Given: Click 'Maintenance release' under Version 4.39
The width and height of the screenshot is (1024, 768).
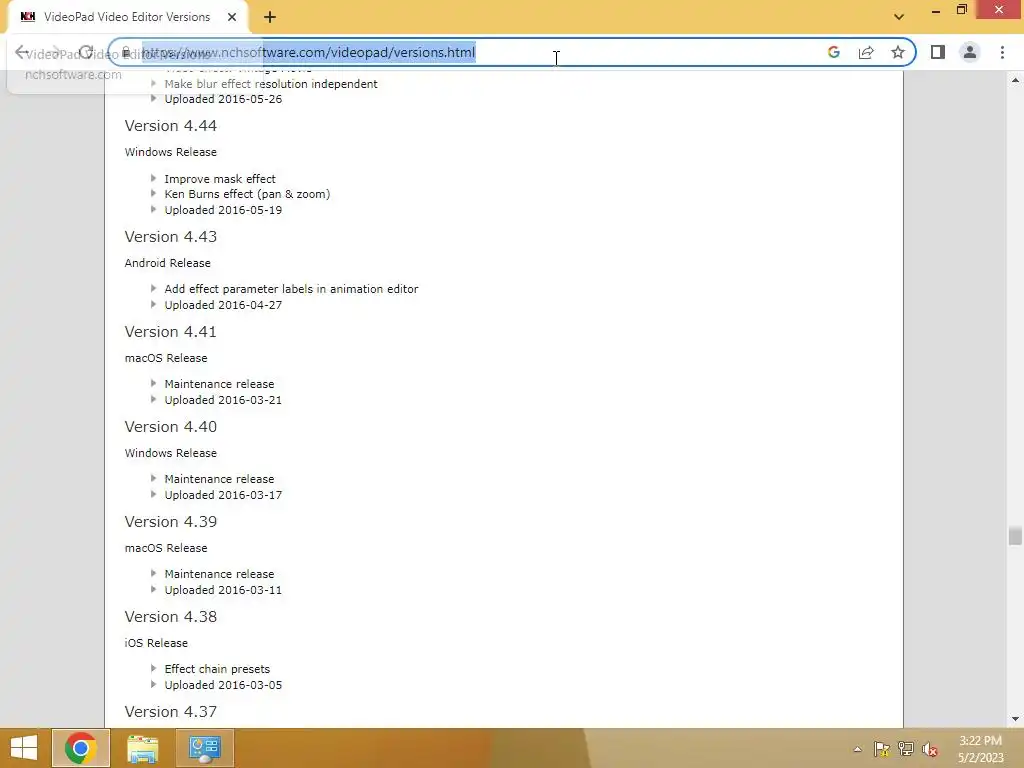Looking at the screenshot, I should tap(219, 574).
